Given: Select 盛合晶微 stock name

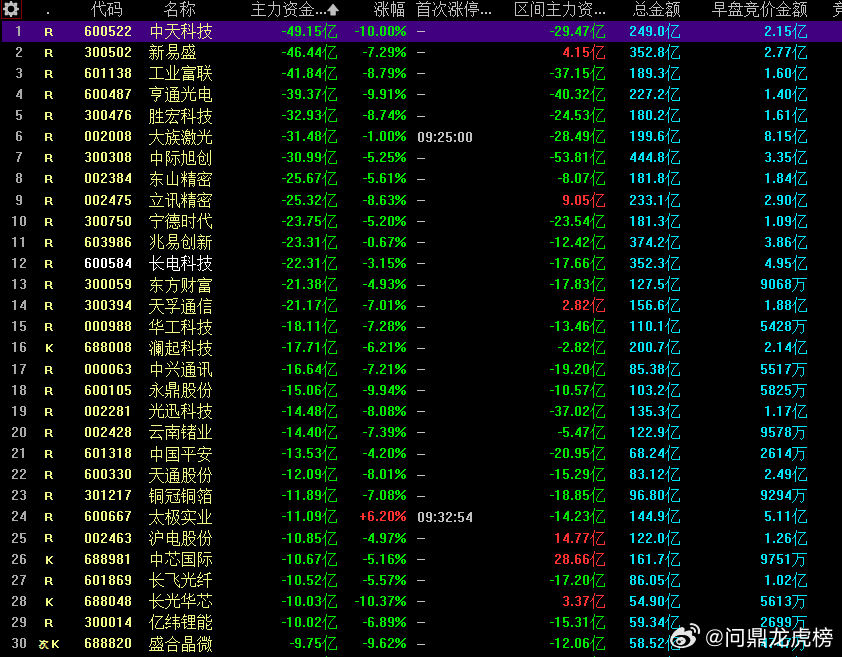Looking at the screenshot, I should 180,644.
